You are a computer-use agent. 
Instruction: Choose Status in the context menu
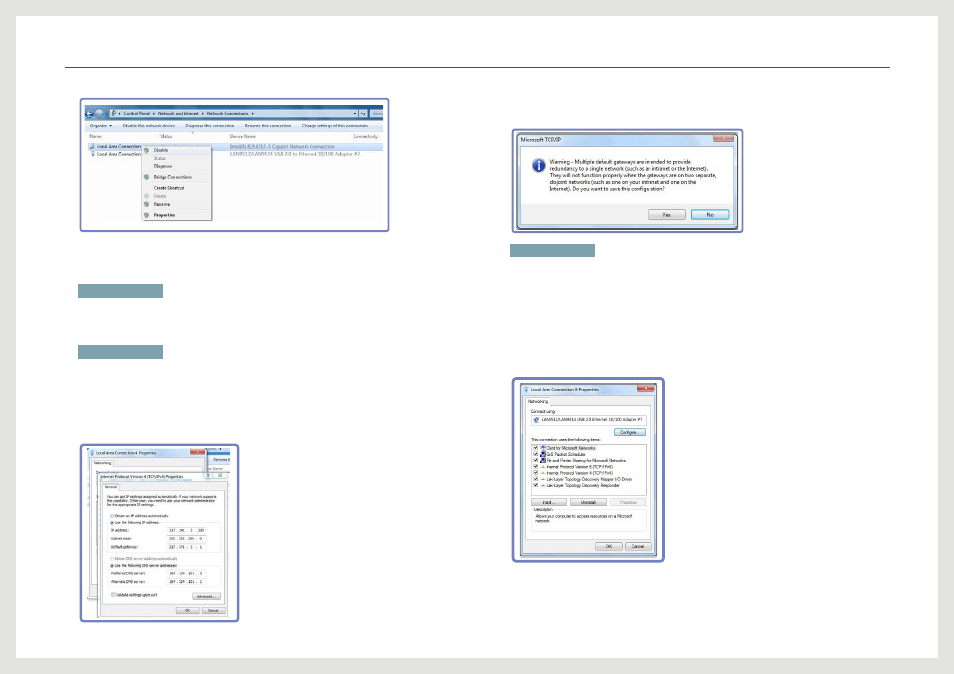pyautogui.click(x=176, y=158)
